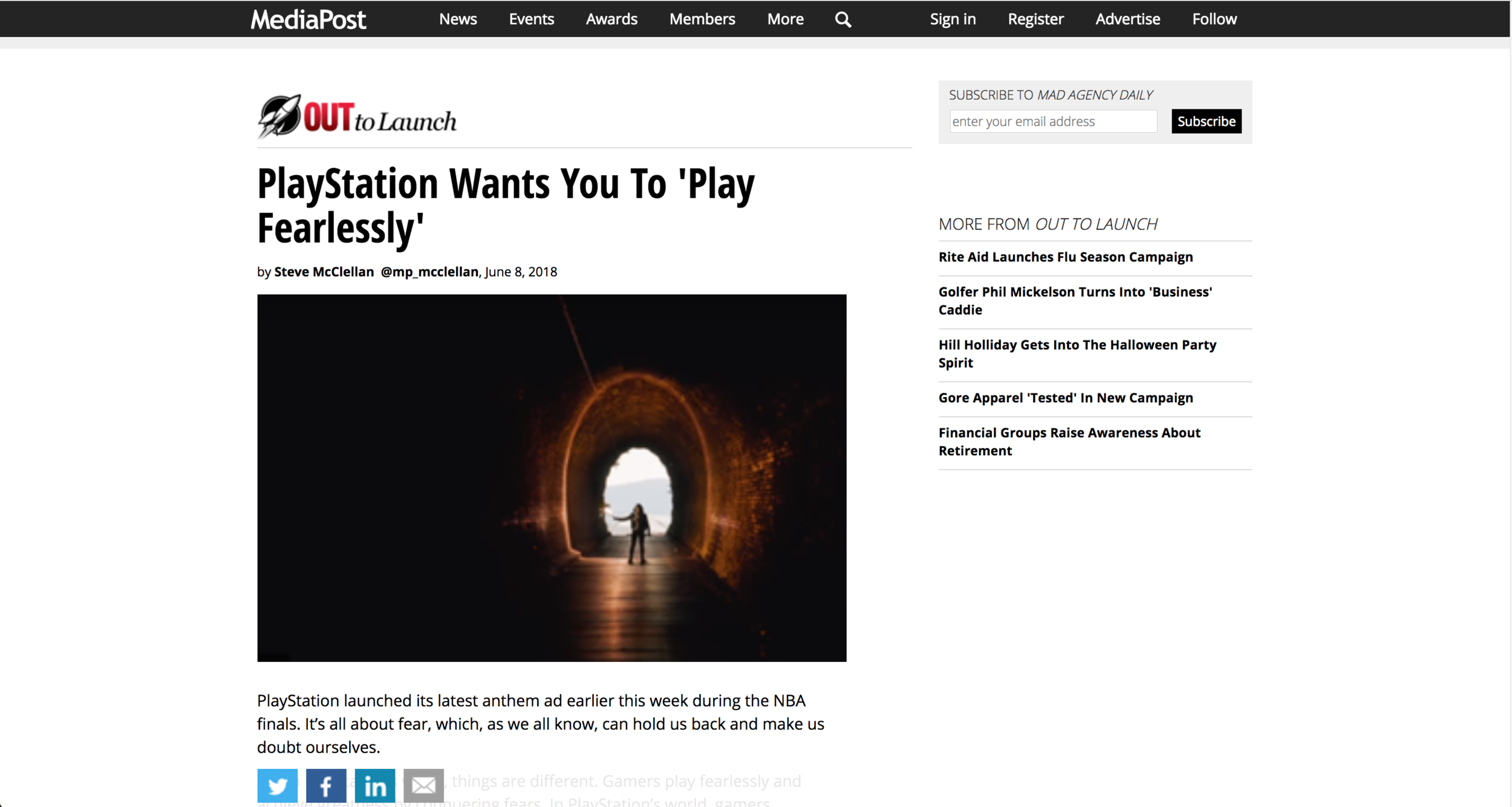Image resolution: width=1512 pixels, height=807 pixels.
Task: Open the Awards menu item
Action: [x=611, y=19]
